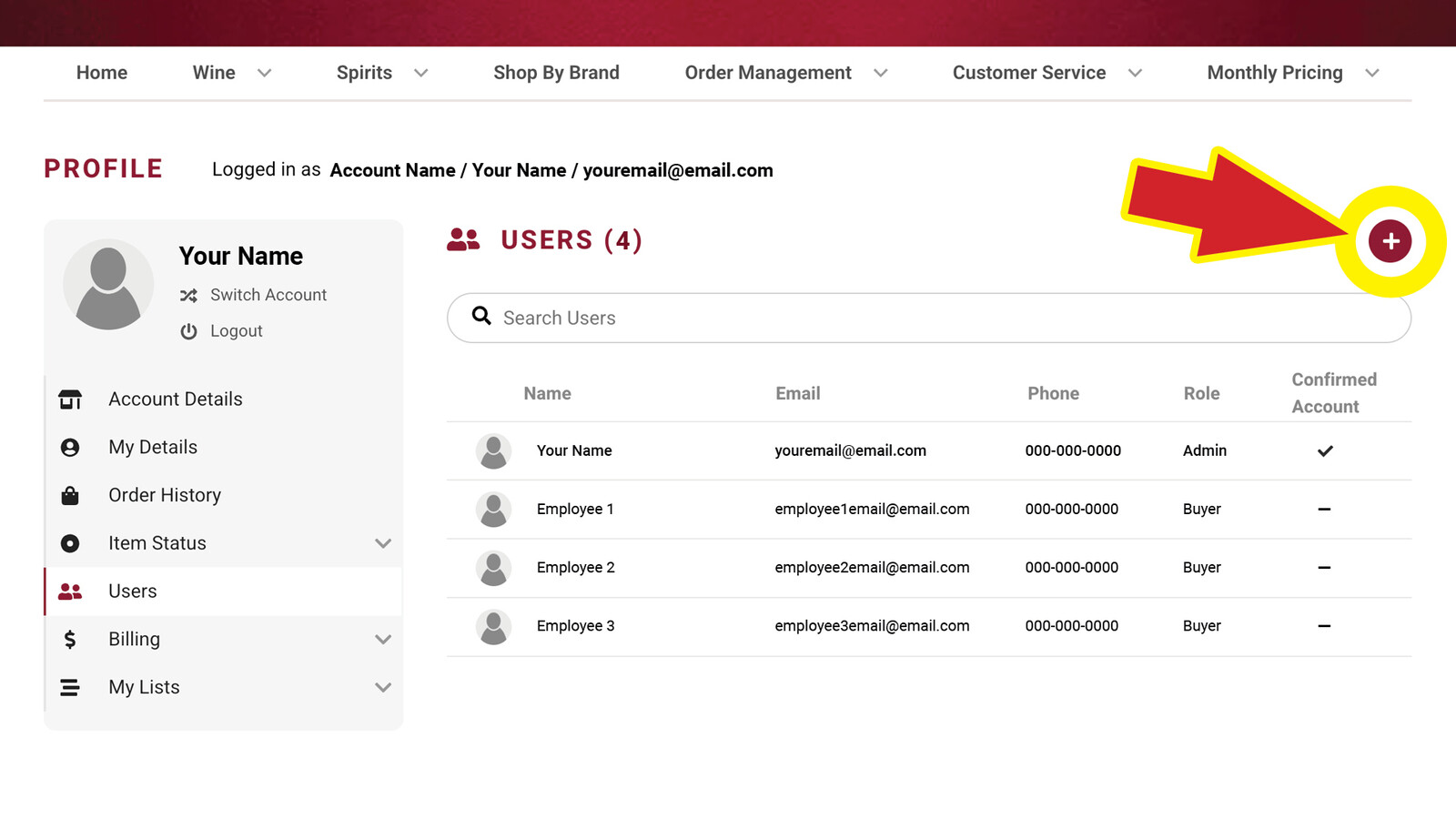The image size is (1456, 819).
Task: Click the Name column header
Action: (x=547, y=393)
